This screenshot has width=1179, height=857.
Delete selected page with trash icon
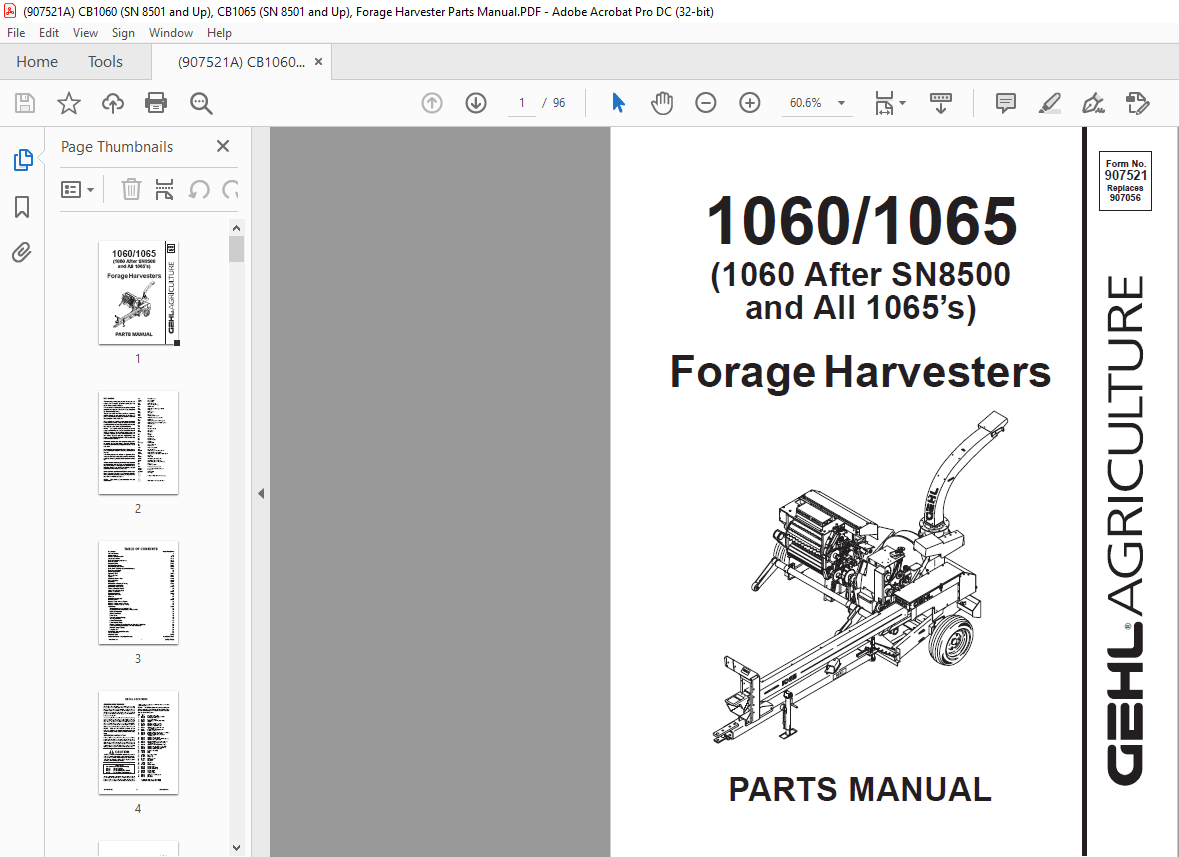pyautogui.click(x=131, y=189)
